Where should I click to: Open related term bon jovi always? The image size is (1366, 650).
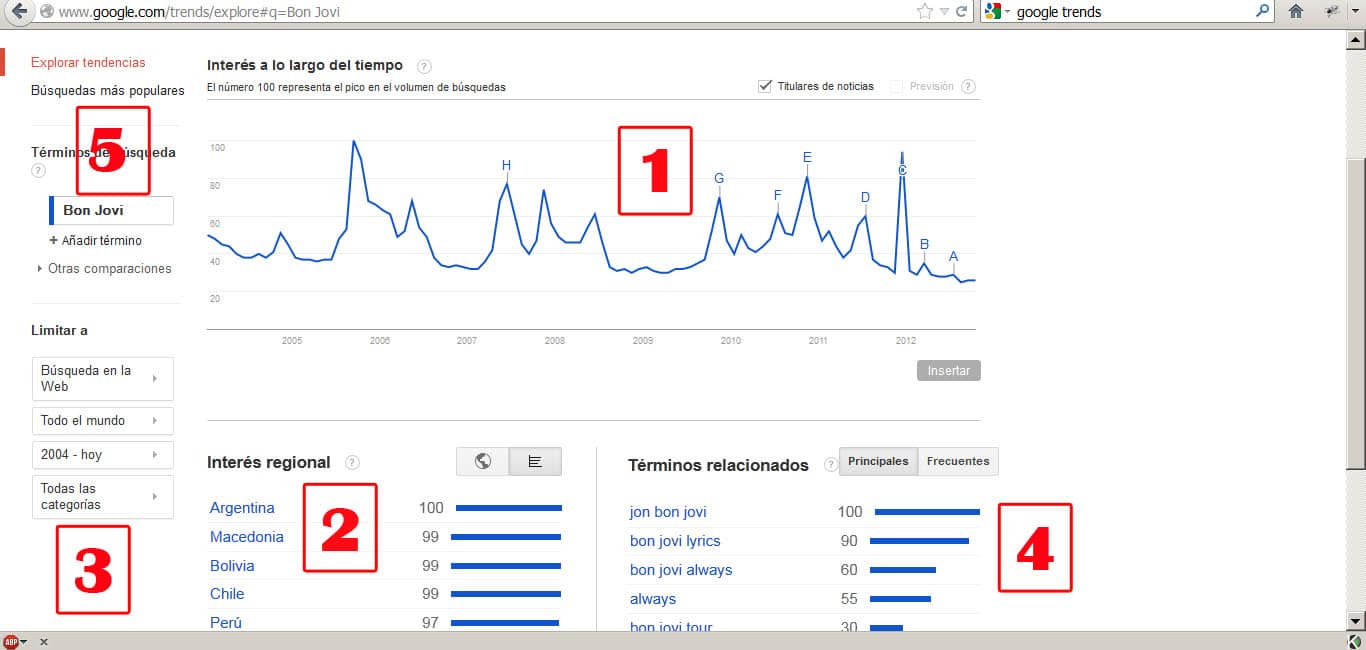coord(681,570)
